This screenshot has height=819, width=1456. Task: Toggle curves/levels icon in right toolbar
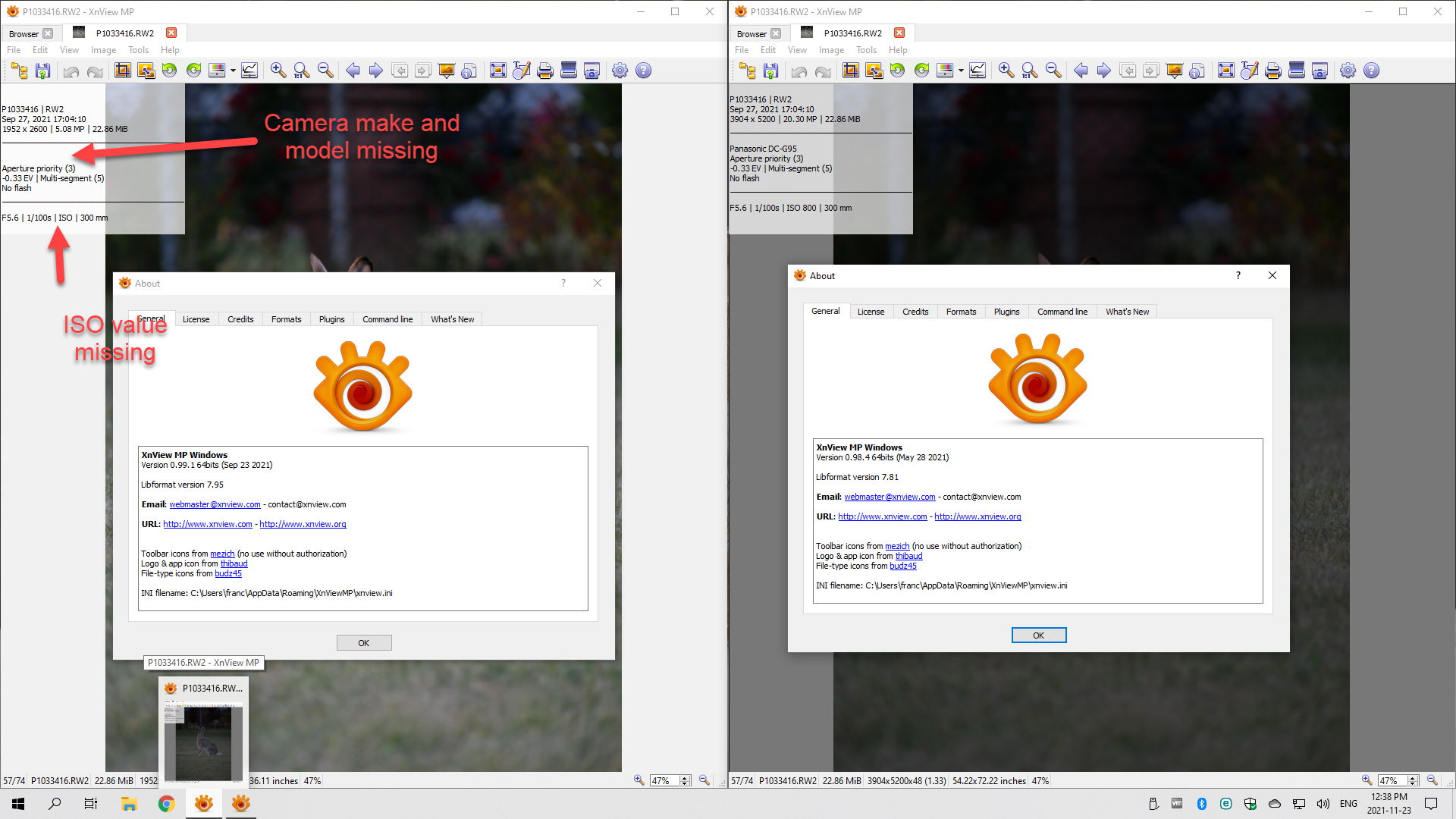[x=977, y=71]
